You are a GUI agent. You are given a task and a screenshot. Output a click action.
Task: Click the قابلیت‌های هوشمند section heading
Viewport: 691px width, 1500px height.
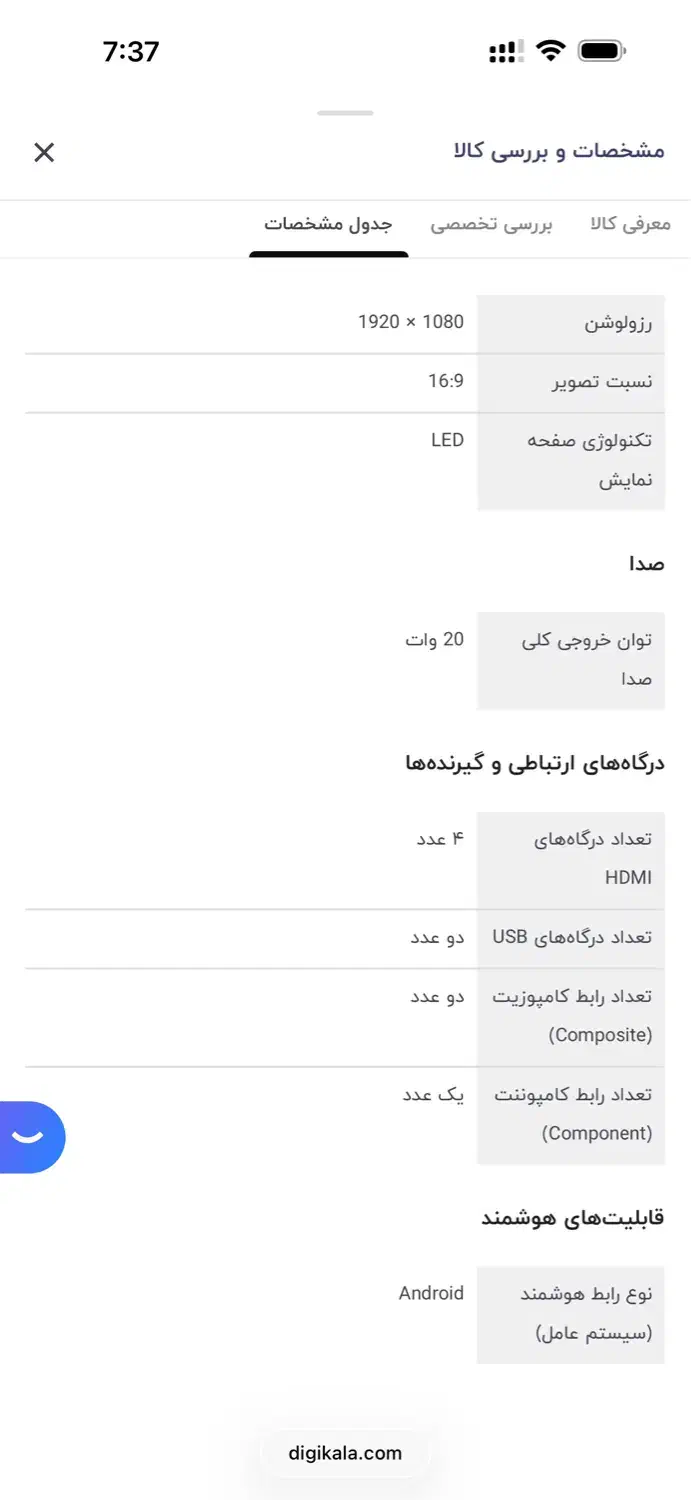[x=578, y=1218]
